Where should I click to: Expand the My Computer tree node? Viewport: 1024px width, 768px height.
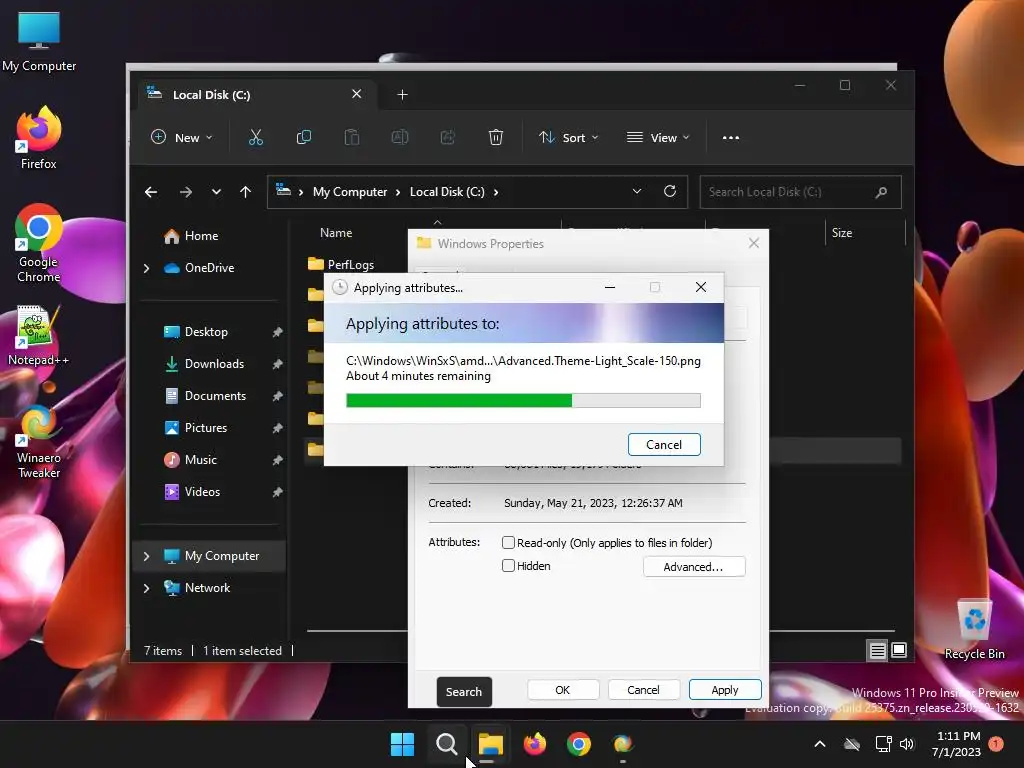146,556
